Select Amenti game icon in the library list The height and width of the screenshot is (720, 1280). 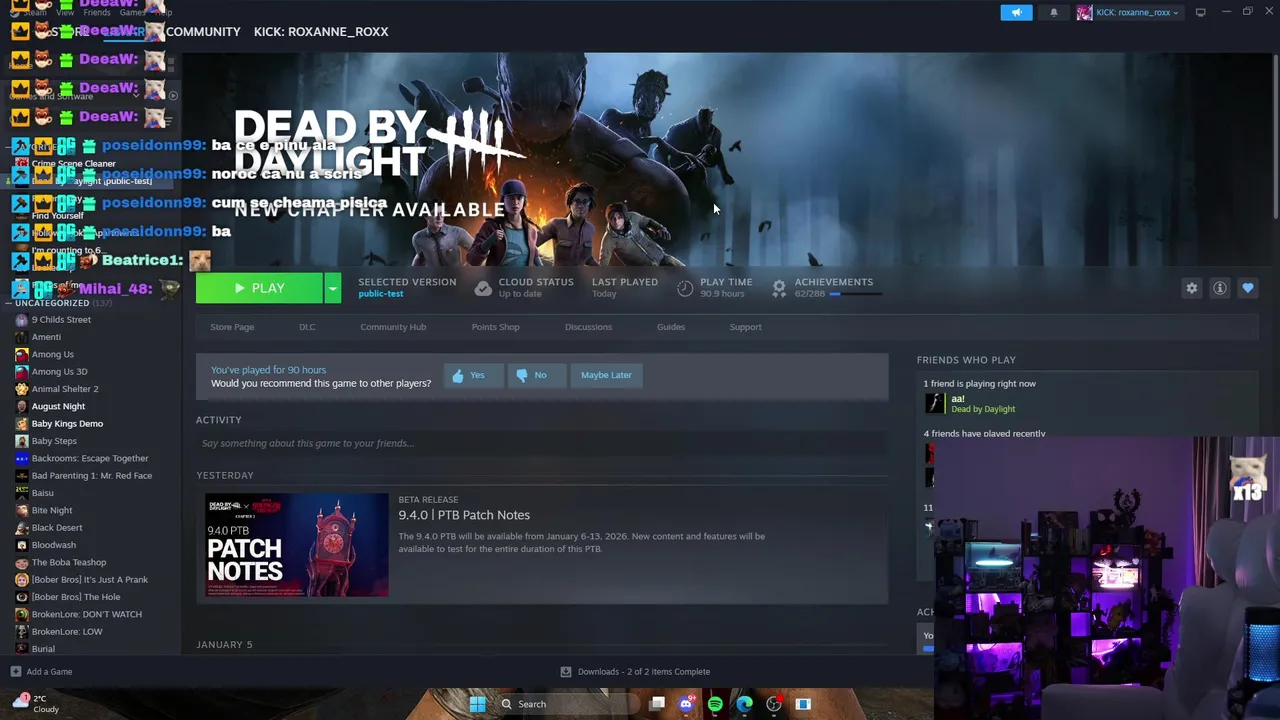(x=22, y=337)
